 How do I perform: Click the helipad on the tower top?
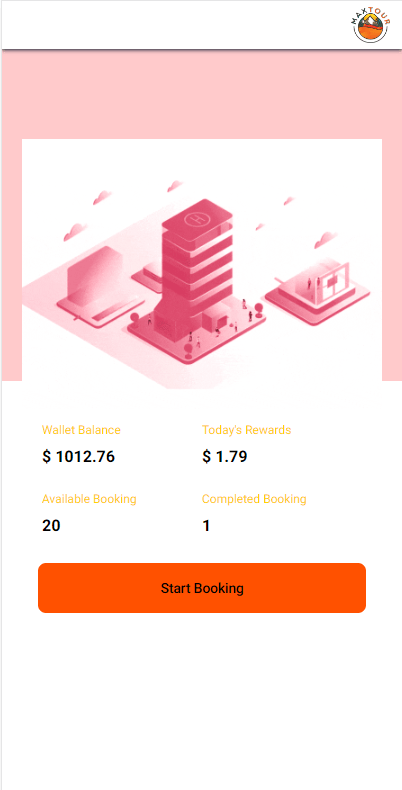[197, 220]
